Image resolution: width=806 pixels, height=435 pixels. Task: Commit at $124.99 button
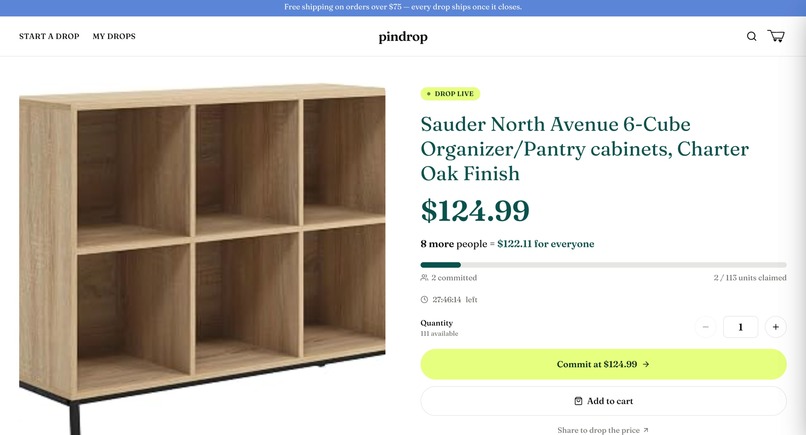coord(603,364)
